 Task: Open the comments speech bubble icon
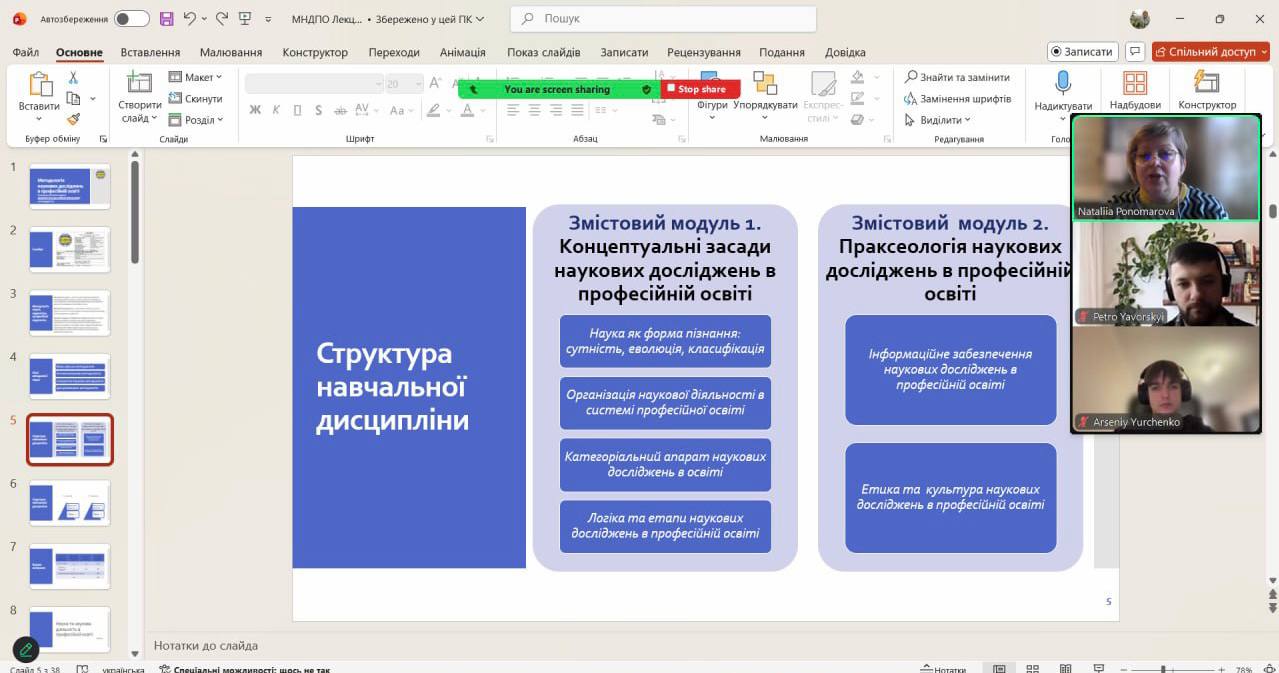(1134, 52)
